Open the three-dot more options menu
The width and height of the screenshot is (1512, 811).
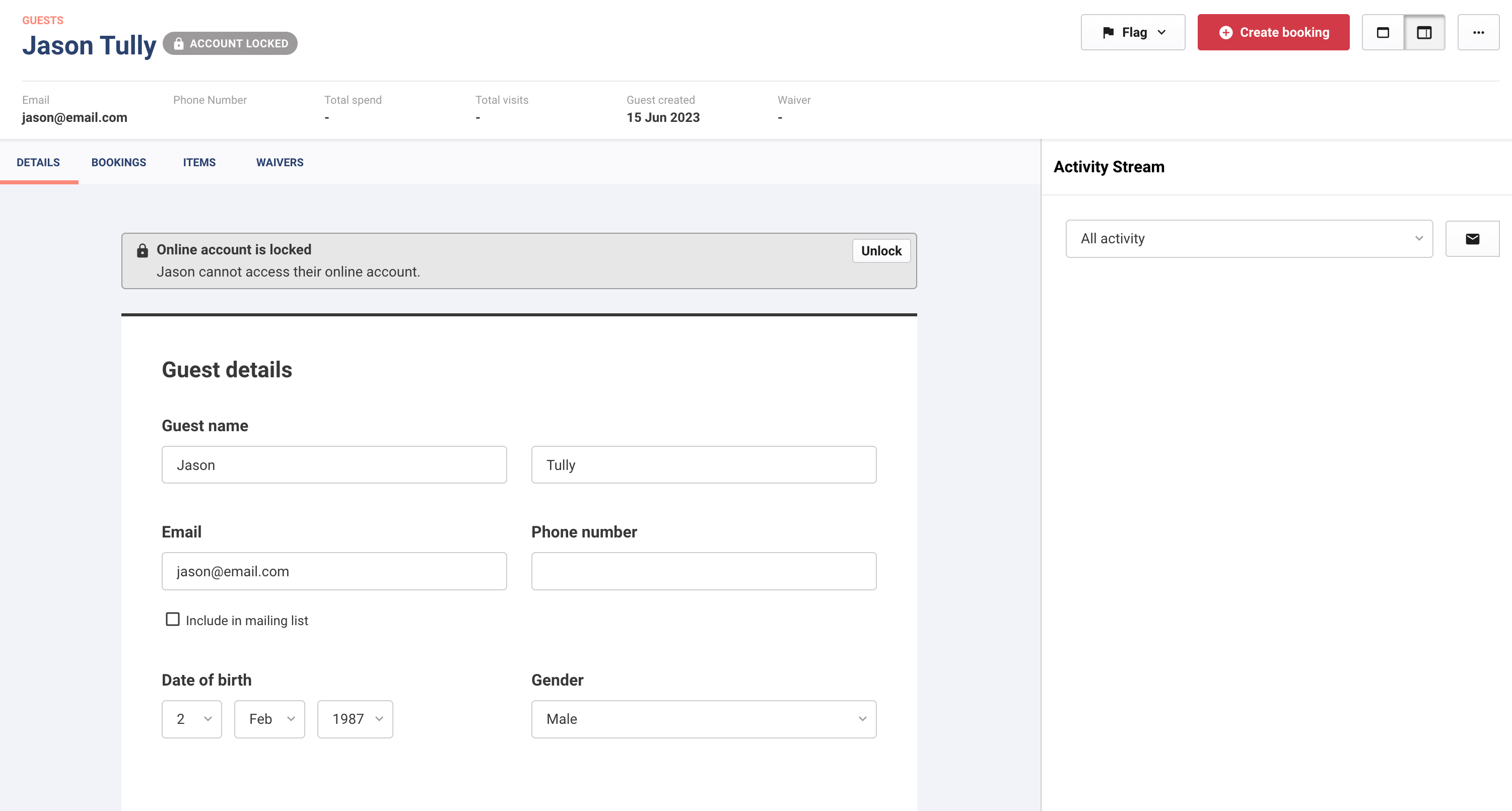(x=1479, y=32)
